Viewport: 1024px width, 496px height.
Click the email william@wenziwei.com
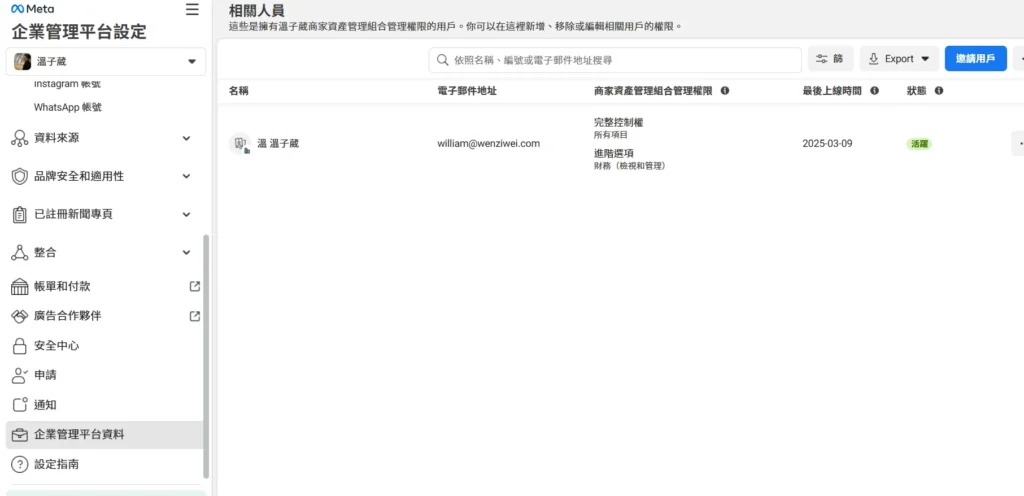488,144
